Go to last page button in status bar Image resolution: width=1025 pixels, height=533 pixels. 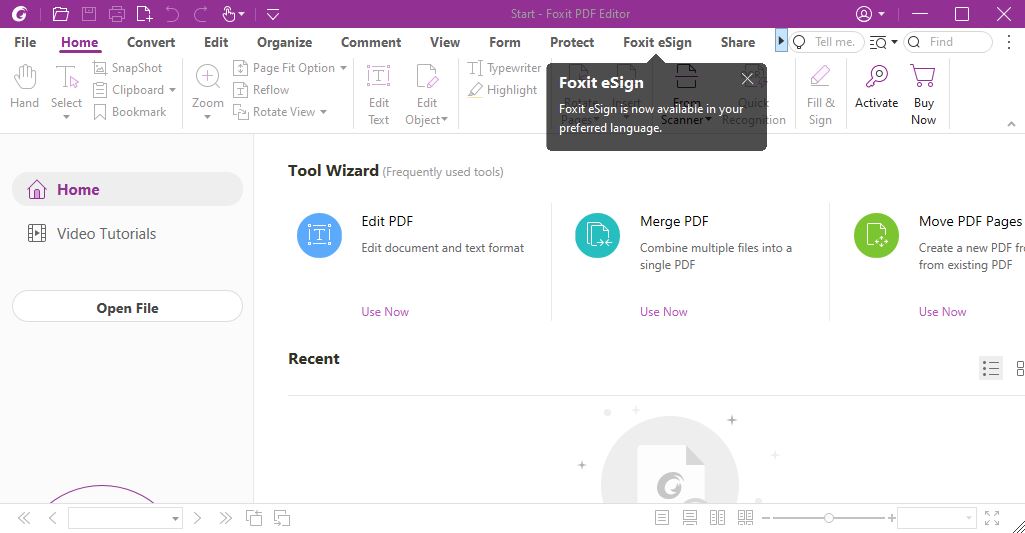pos(226,519)
